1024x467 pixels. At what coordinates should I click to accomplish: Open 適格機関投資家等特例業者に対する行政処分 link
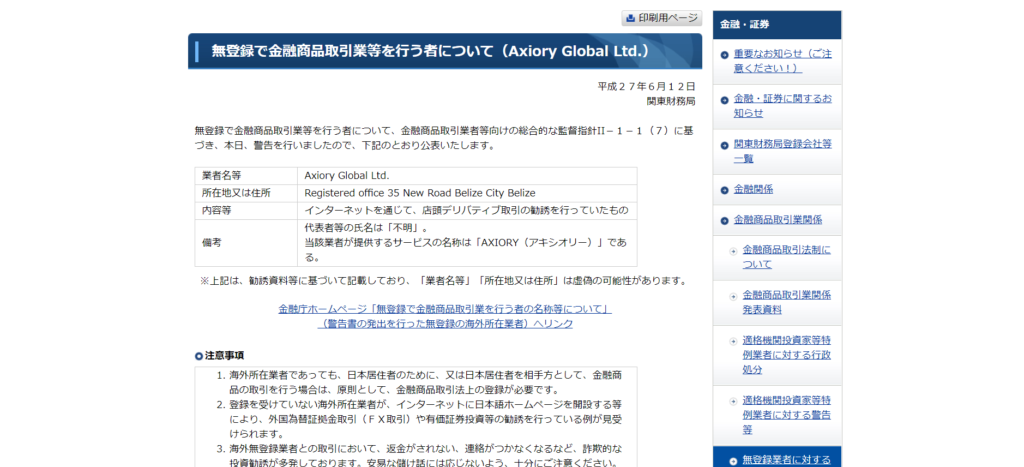pyautogui.click(x=786, y=355)
